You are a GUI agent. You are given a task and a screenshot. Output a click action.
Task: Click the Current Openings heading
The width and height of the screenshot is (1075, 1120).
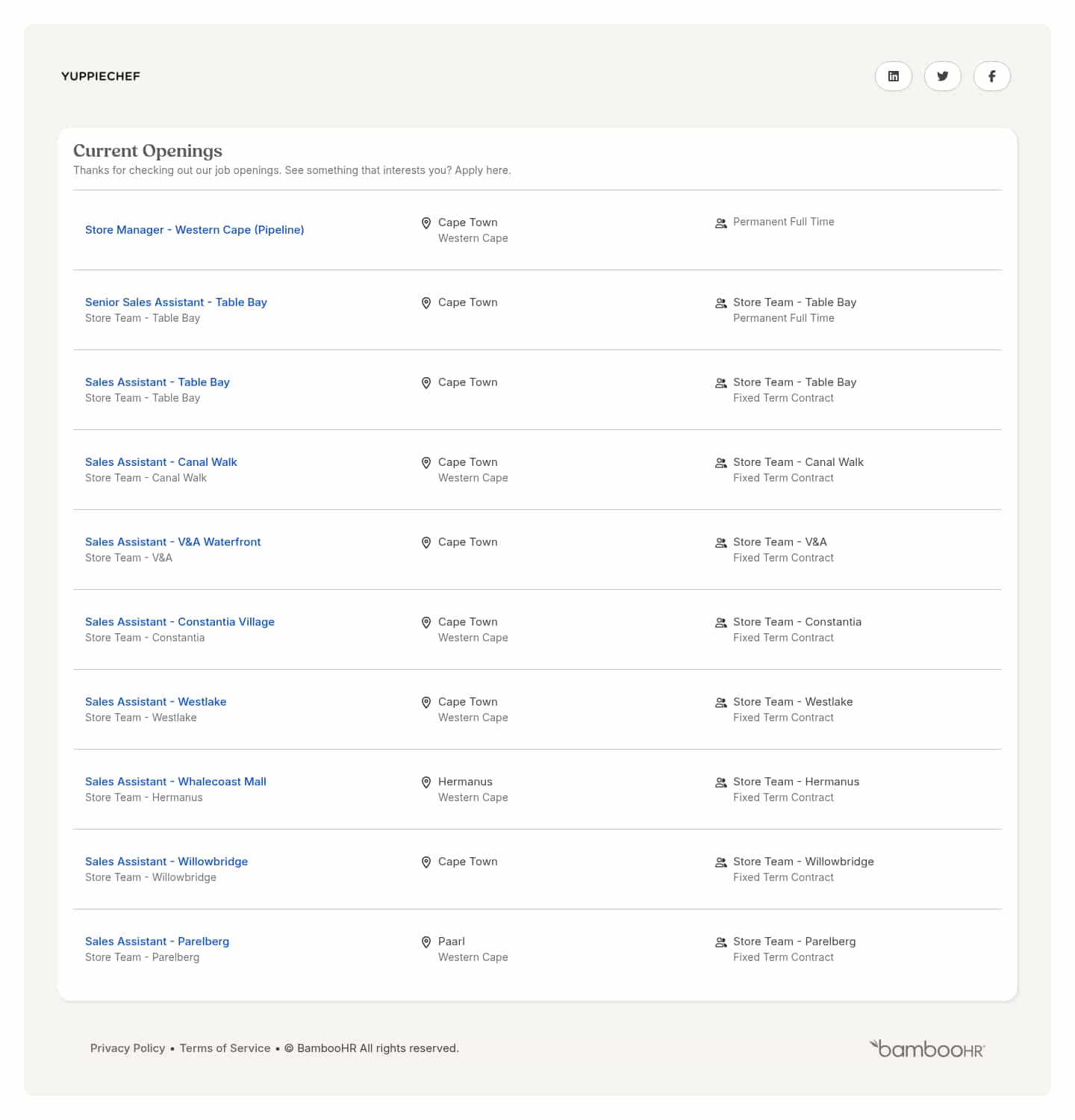148,151
